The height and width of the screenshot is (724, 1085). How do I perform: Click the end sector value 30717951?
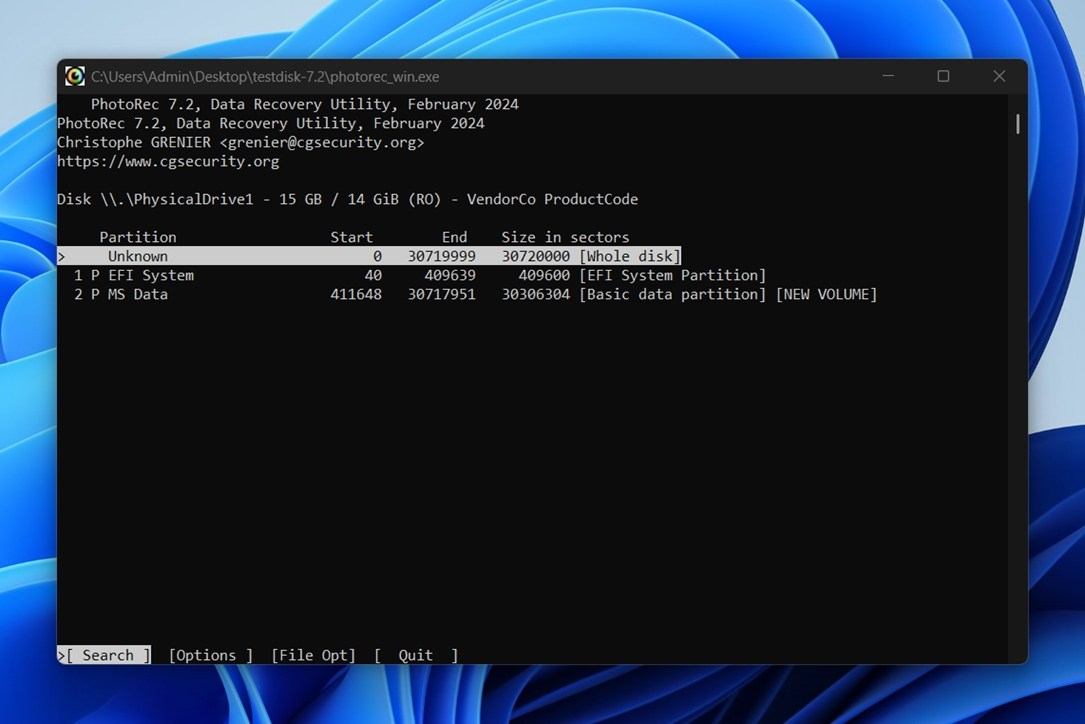coord(441,294)
